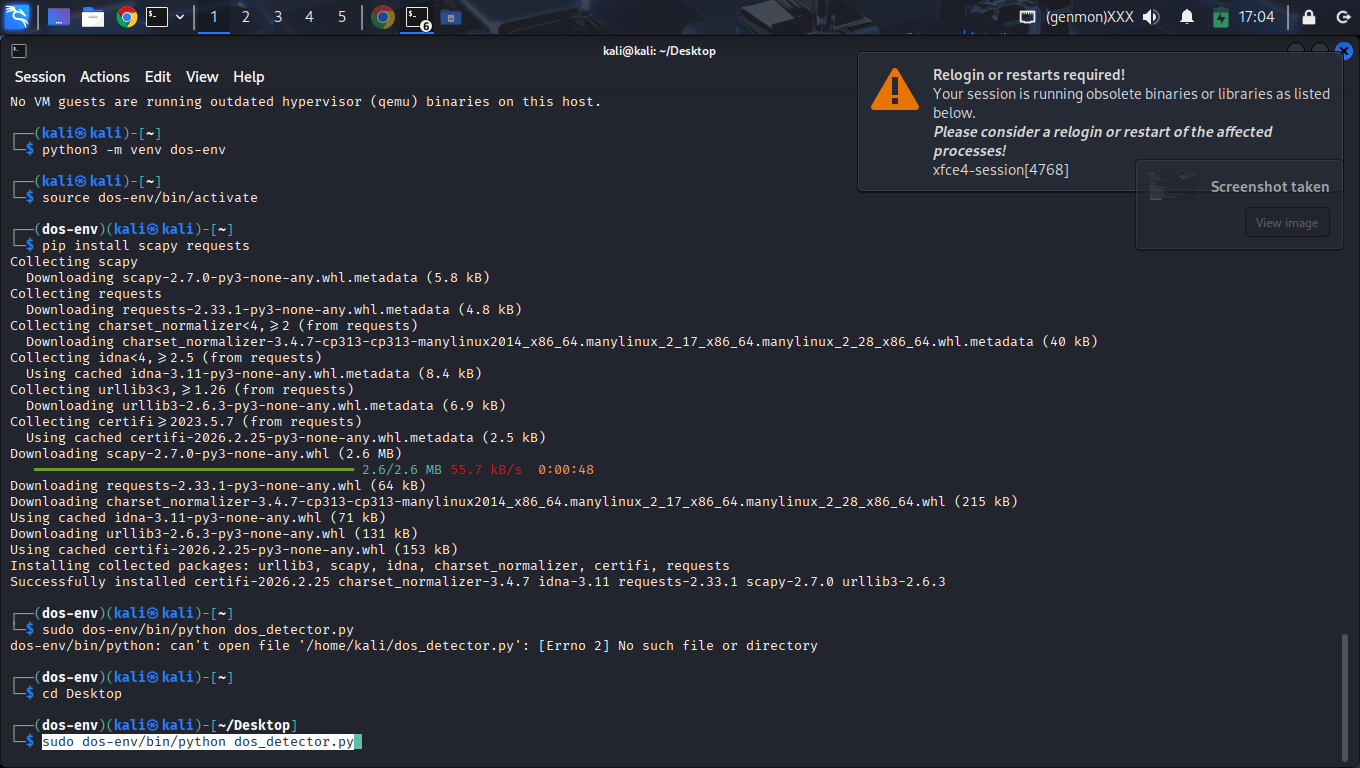Open the Help menu
Screen dimensions: 1360x768
tap(249, 77)
